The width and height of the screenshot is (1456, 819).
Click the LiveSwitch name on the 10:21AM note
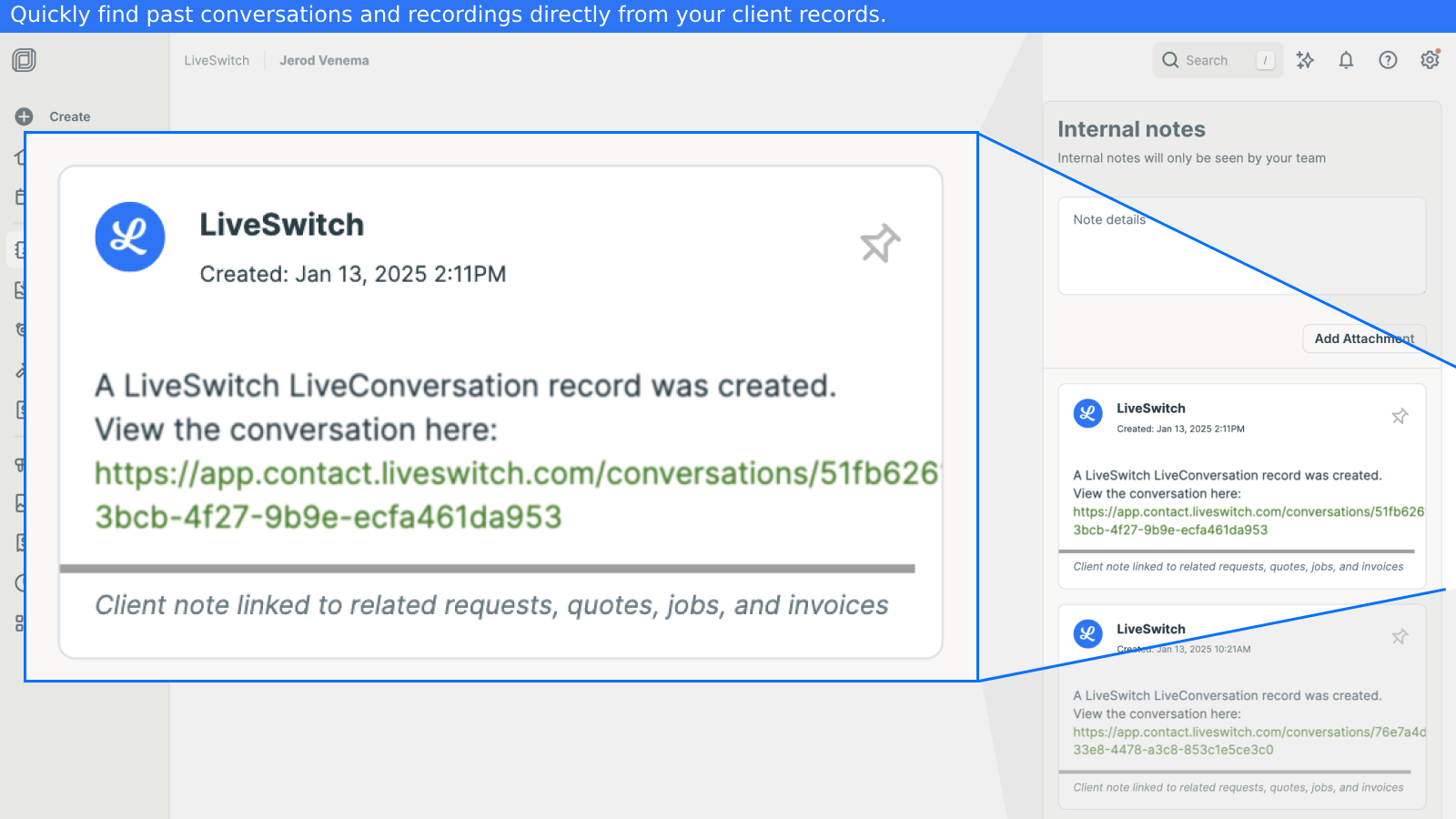coord(1151,629)
